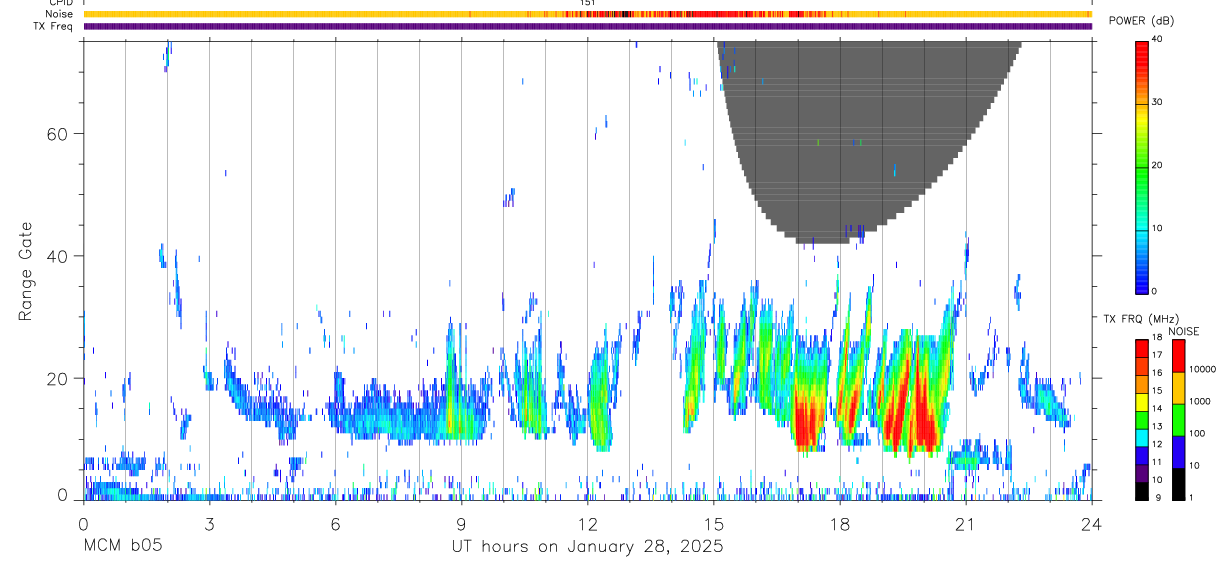Click the Range Gate tick label '0'
Image resolution: width=1228 pixels, height=567 pixels.
[64, 495]
